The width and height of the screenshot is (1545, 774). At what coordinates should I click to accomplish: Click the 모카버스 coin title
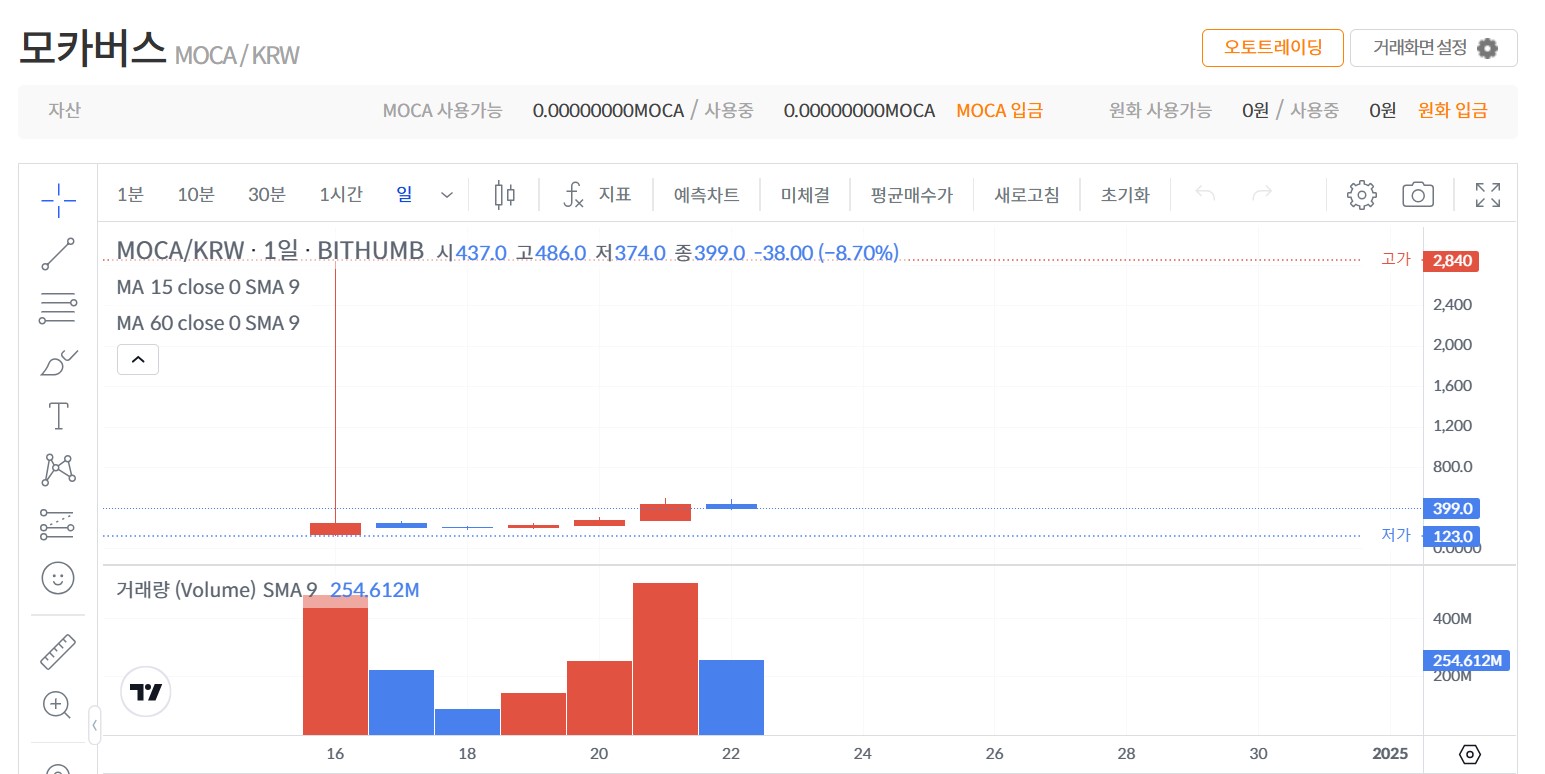(x=92, y=48)
